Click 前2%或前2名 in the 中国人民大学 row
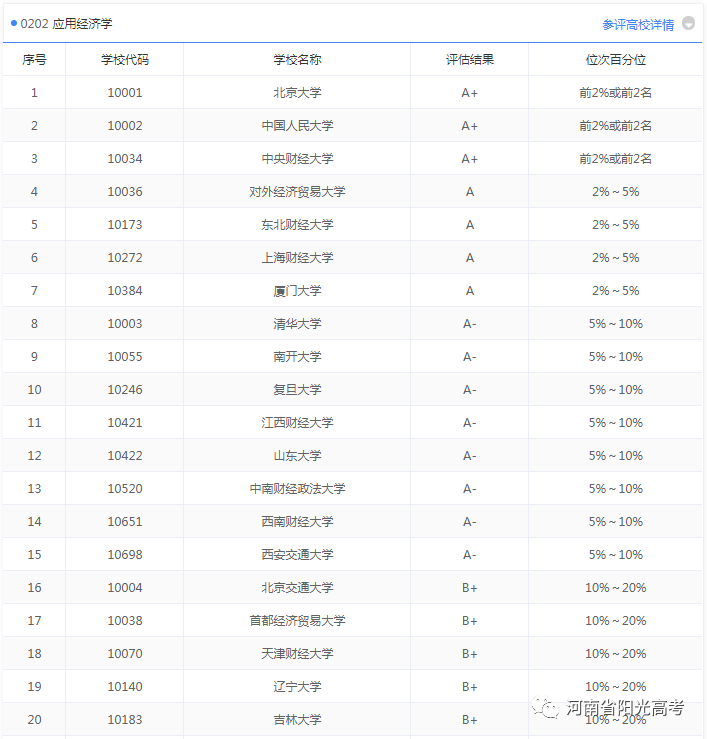Viewport: 707px width, 739px height. tap(616, 126)
